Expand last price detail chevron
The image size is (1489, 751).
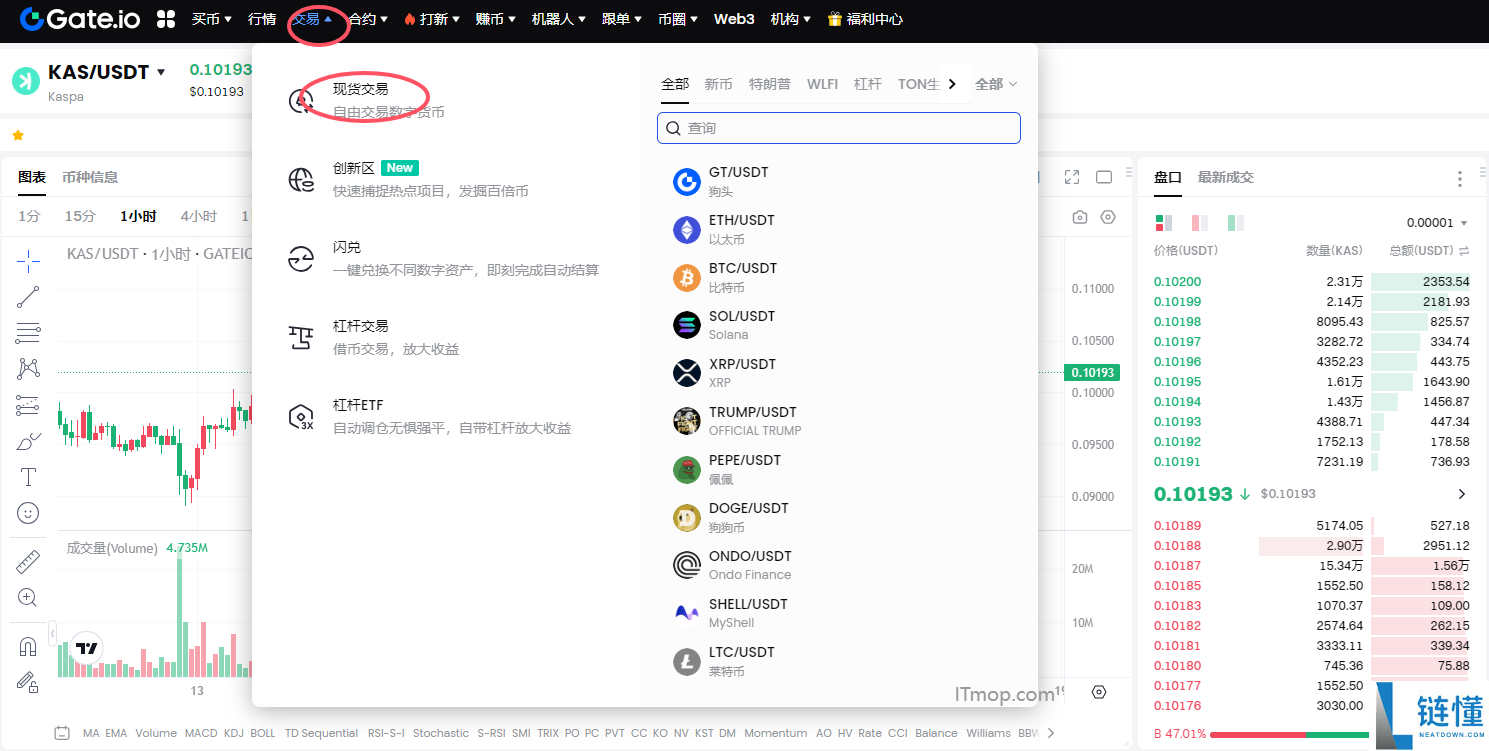[1461, 494]
